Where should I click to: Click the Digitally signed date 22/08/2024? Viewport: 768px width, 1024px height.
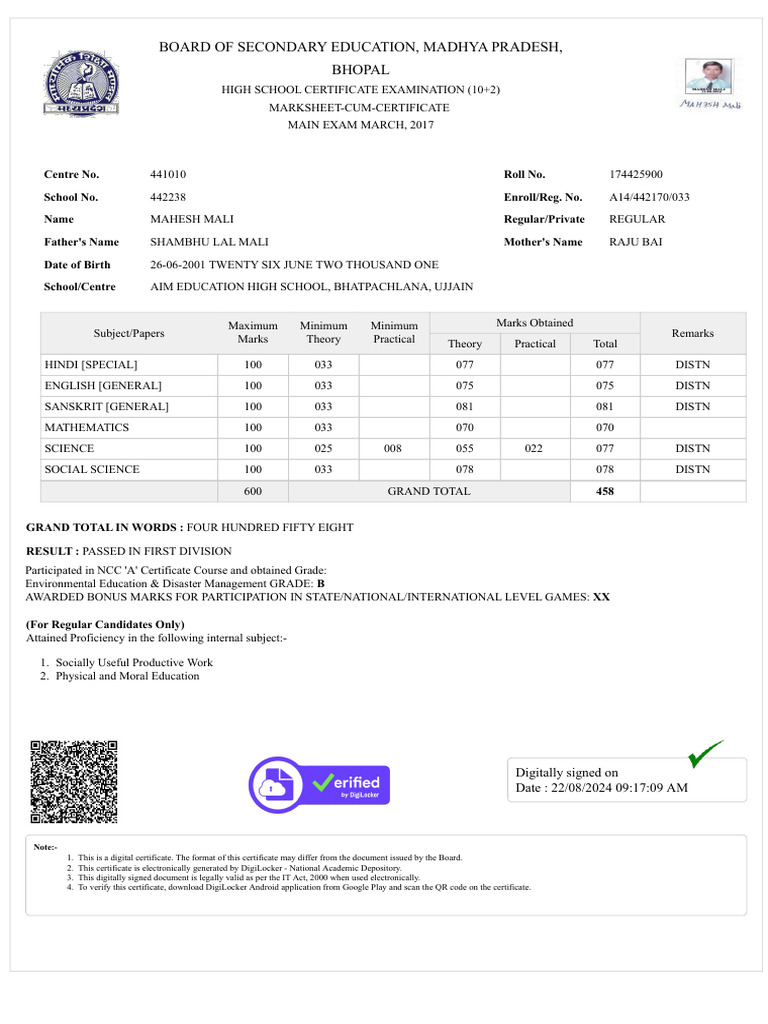601,788
